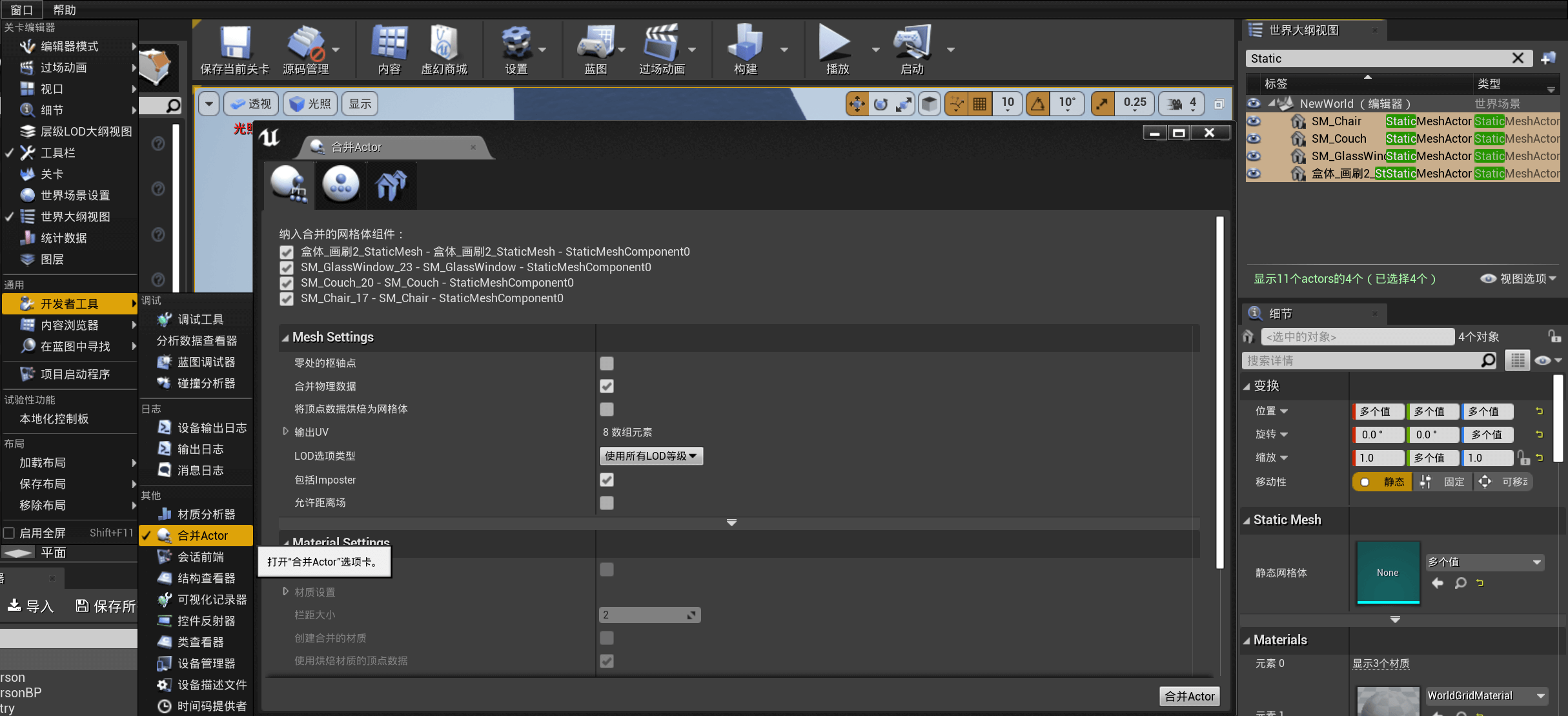
Task: Collapse the Static Mesh section in details
Action: point(1247,520)
